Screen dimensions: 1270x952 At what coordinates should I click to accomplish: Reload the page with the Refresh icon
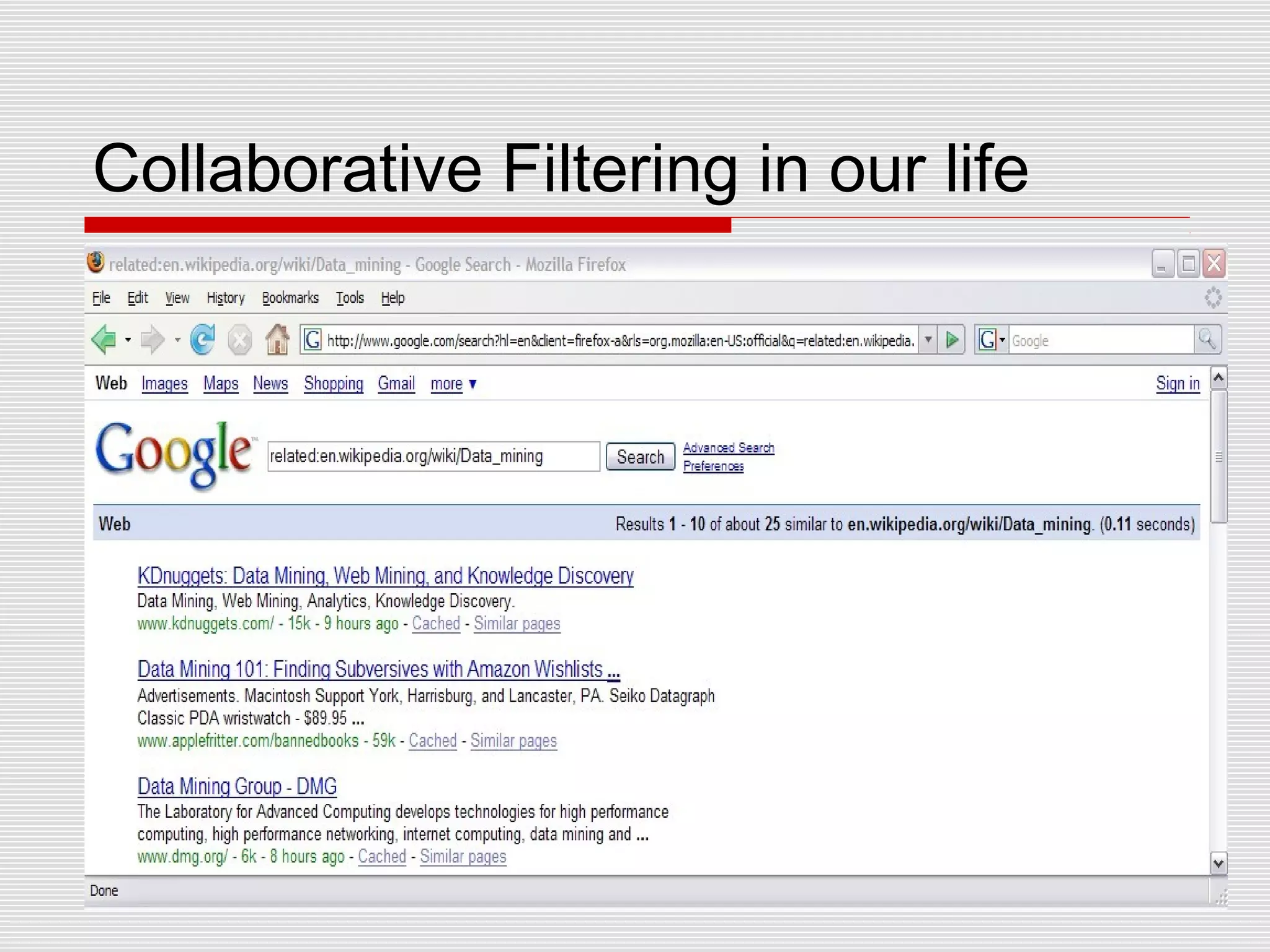point(203,340)
